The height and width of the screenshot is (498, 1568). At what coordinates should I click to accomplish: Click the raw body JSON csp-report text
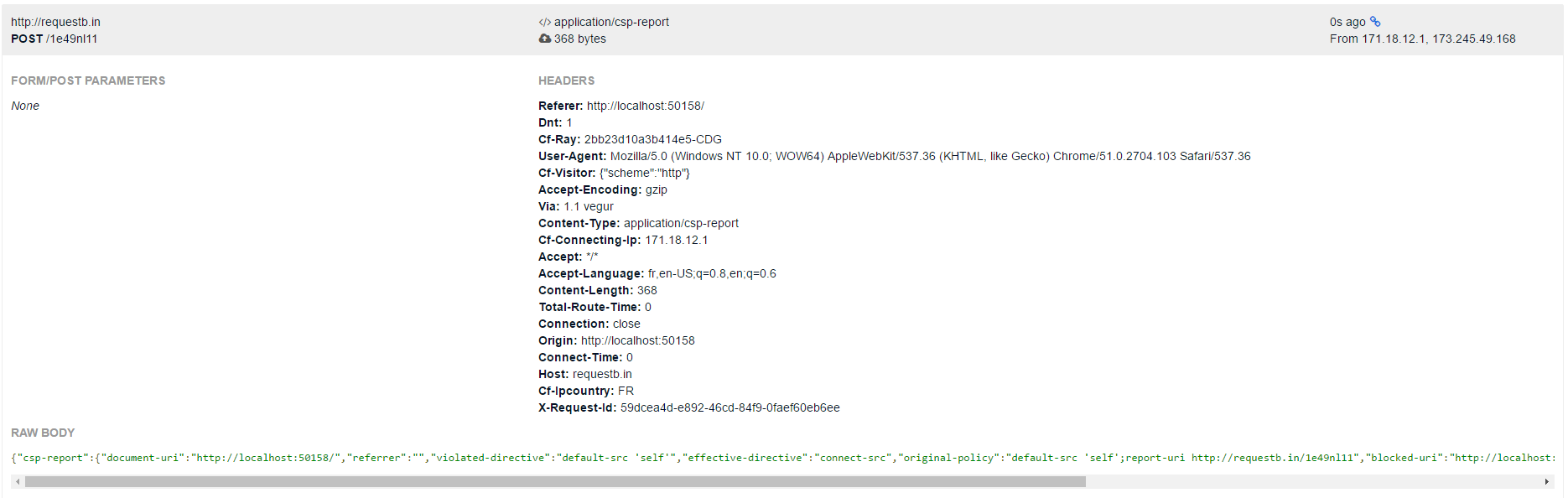[x=783, y=458]
